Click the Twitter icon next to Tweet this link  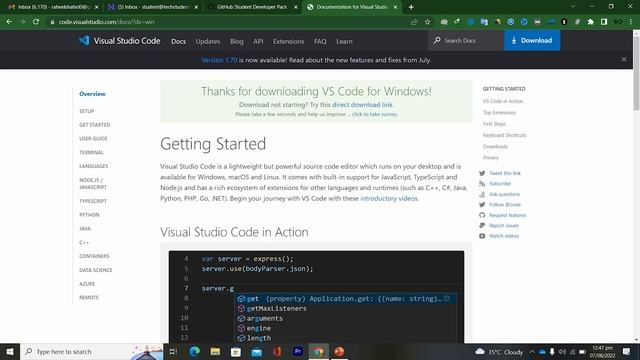point(482,173)
